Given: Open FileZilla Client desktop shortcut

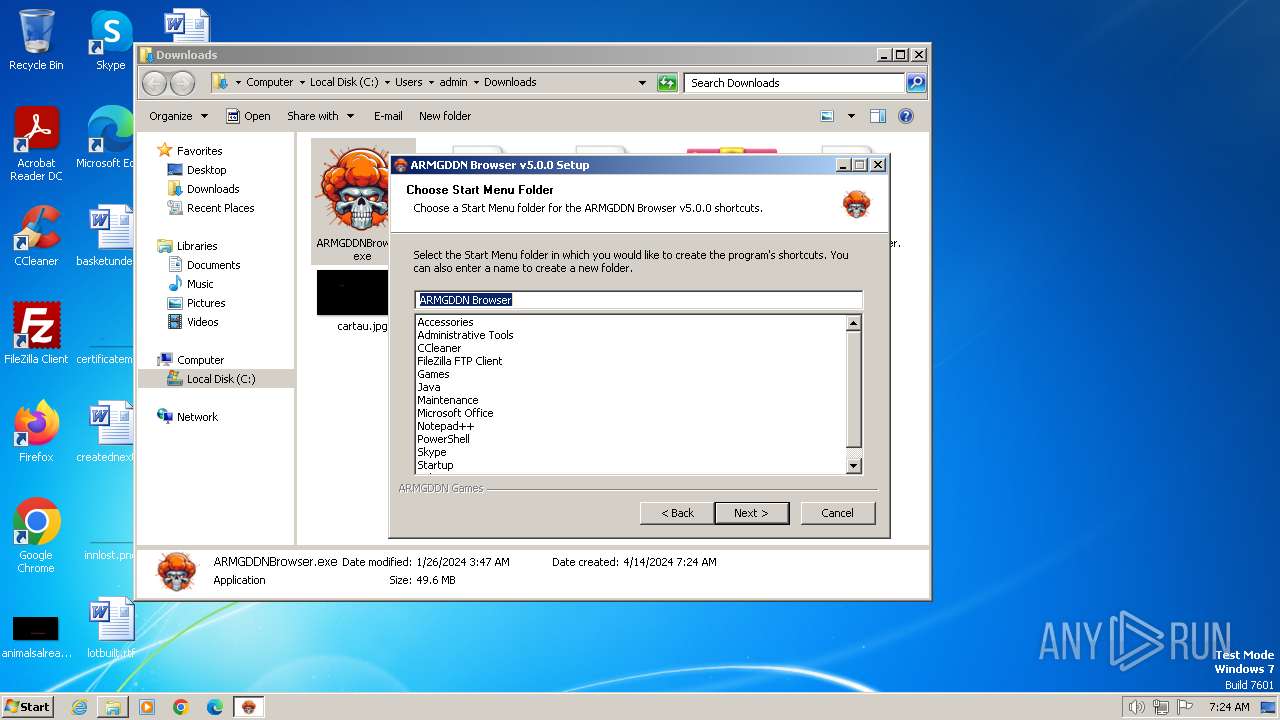Looking at the screenshot, I should pos(36,333).
